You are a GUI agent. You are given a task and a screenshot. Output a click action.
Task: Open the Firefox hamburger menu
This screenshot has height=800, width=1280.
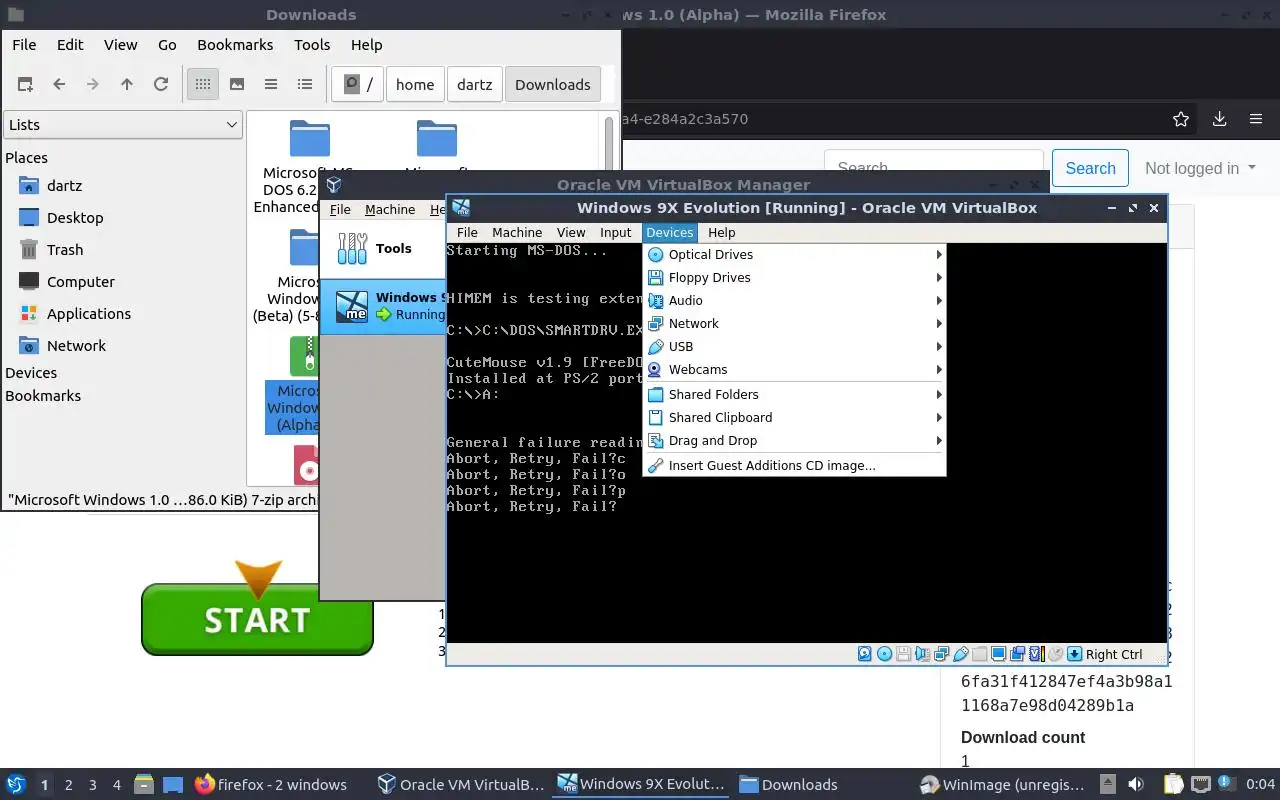pyautogui.click(x=1256, y=119)
